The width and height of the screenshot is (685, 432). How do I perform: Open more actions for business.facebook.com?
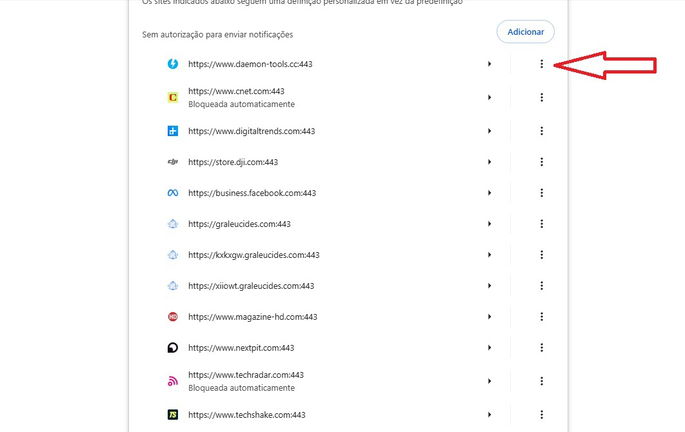[541, 193]
